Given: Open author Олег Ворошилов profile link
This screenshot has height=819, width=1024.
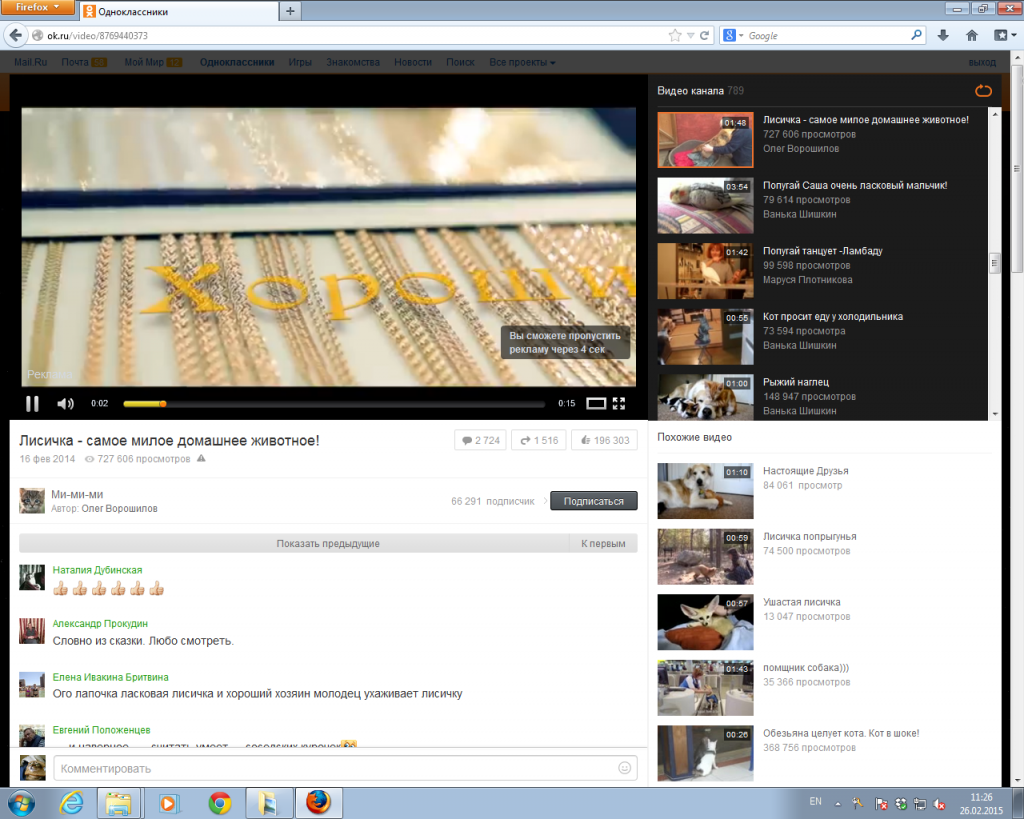Looking at the screenshot, I should coord(120,509).
